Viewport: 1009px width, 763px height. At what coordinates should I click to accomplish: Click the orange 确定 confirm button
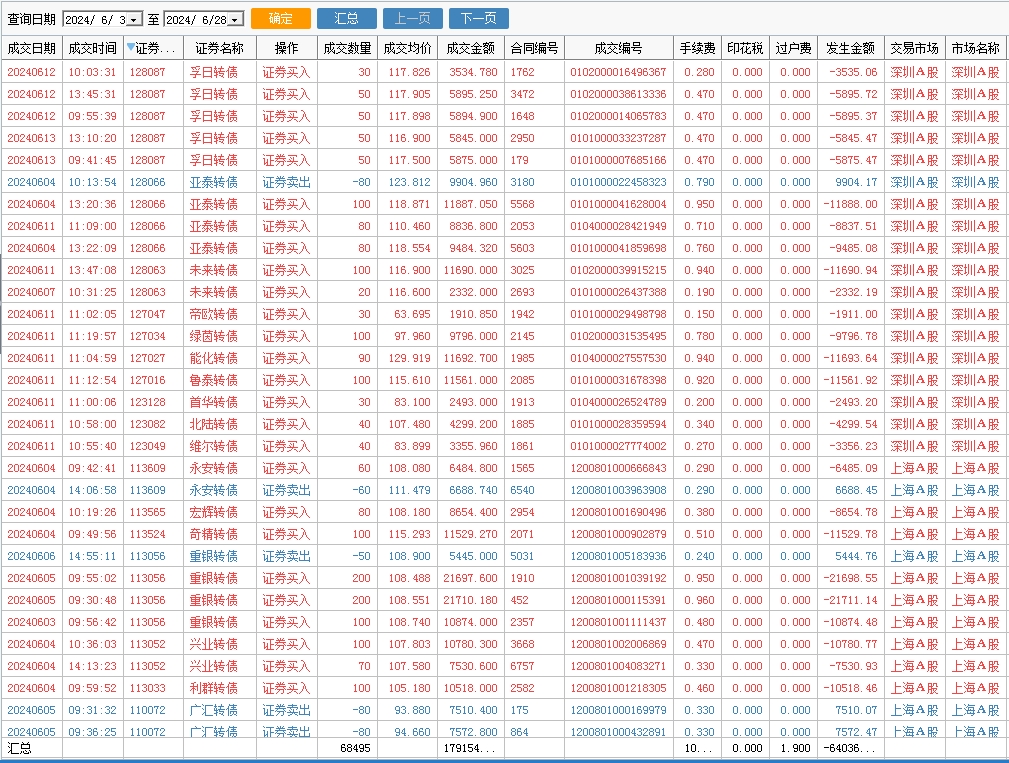(281, 19)
